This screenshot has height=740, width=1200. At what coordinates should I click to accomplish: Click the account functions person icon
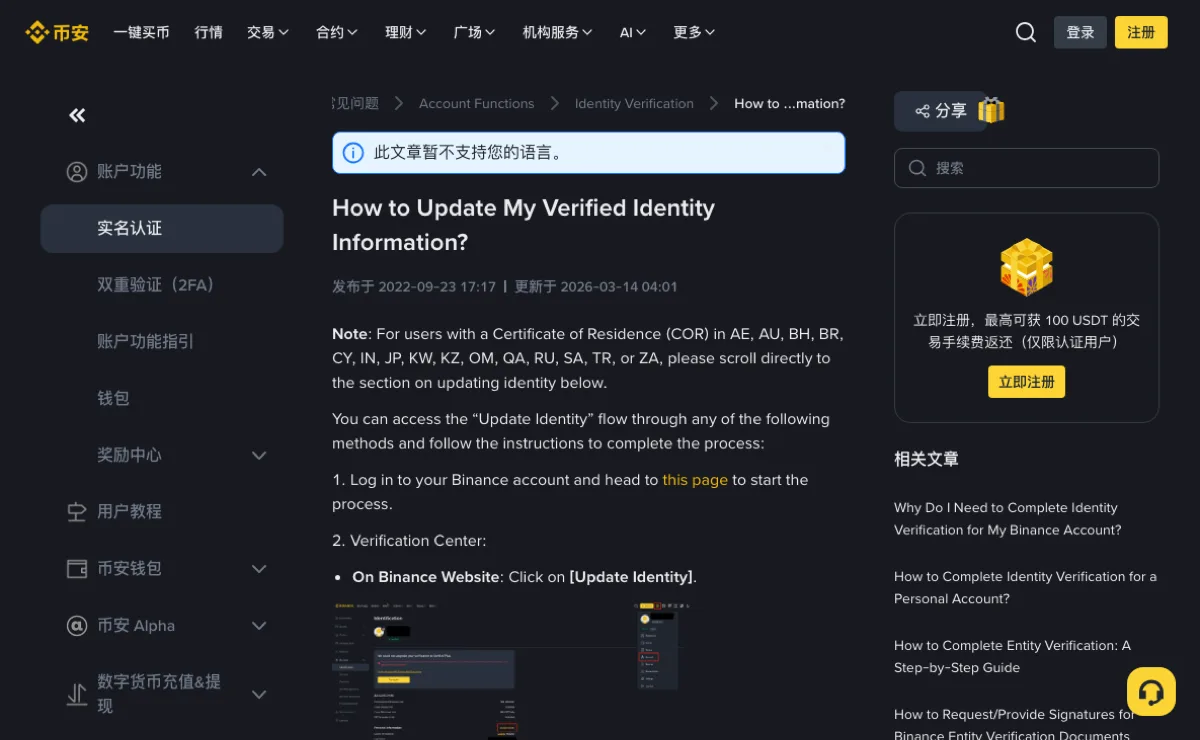click(77, 172)
